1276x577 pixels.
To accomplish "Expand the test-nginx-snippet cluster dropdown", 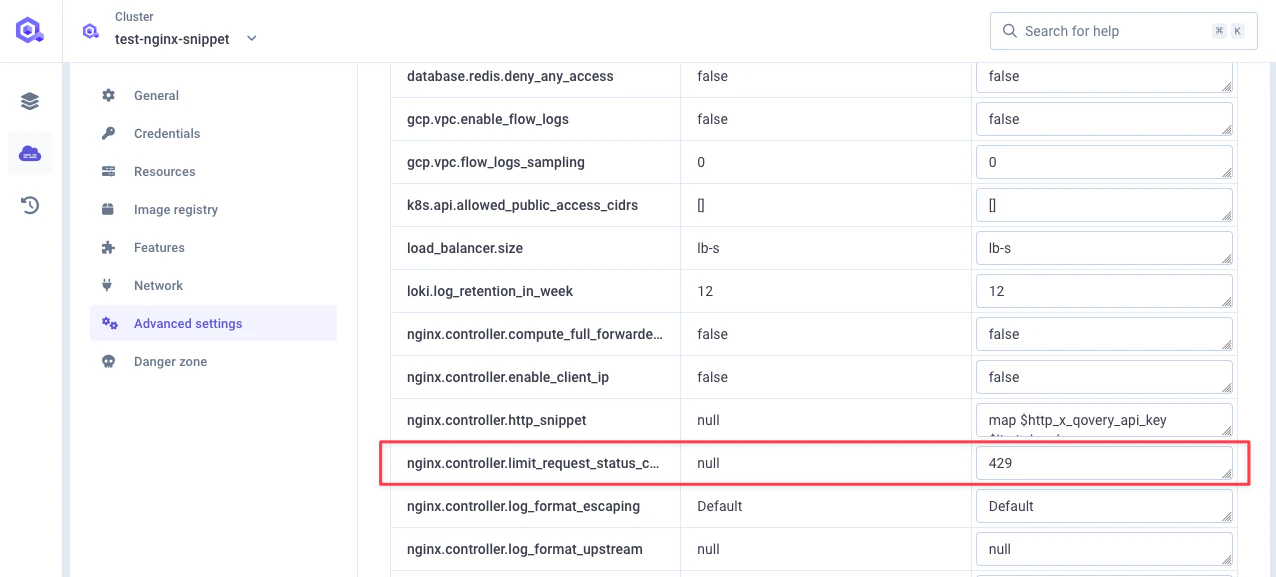I will pyautogui.click(x=250, y=39).
